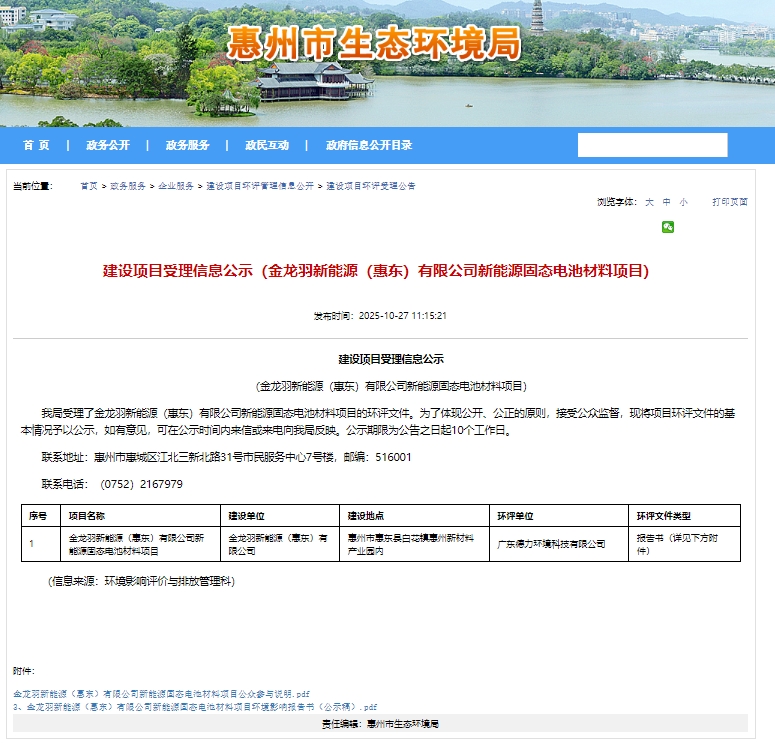Select the publish time 2025-10-27 11:15:21

[403, 315]
